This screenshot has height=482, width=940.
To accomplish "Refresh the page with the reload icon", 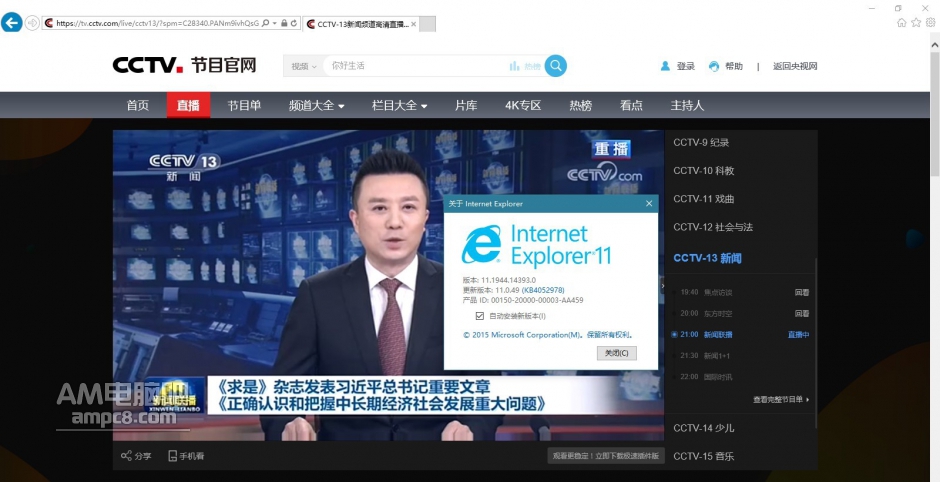I will 294,23.
